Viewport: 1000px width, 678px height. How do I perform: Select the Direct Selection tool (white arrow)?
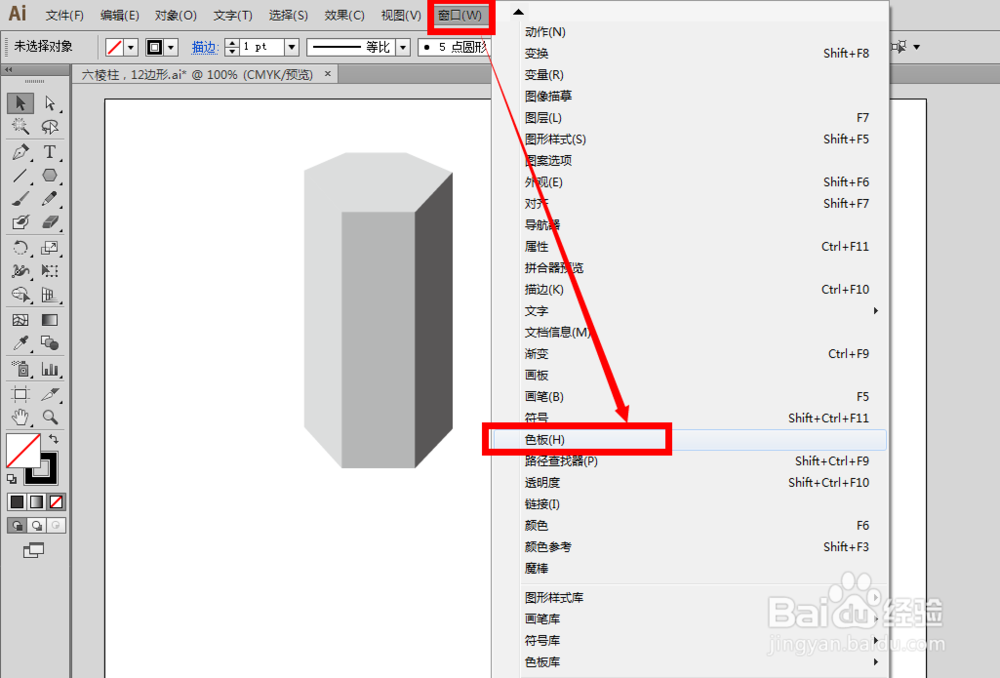[x=50, y=103]
